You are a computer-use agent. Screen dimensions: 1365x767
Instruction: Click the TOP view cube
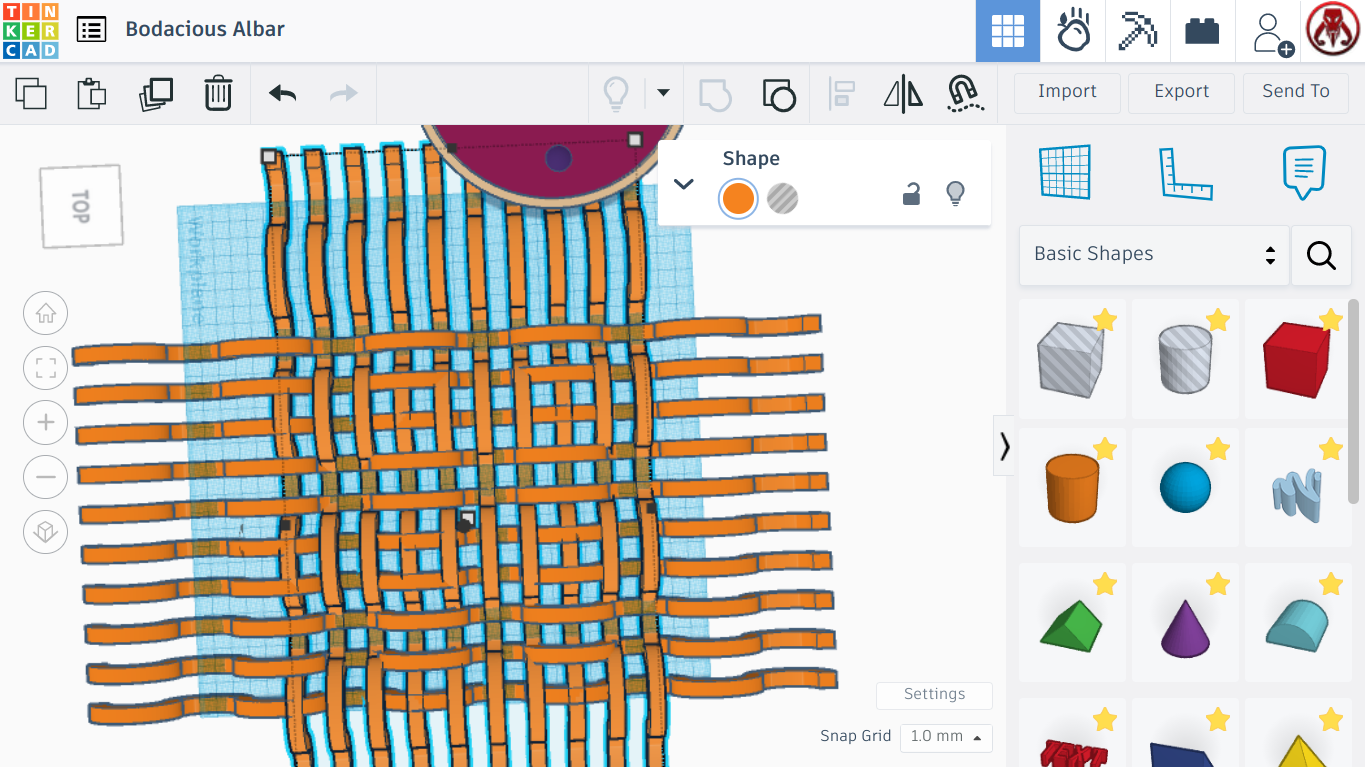tap(82, 206)
